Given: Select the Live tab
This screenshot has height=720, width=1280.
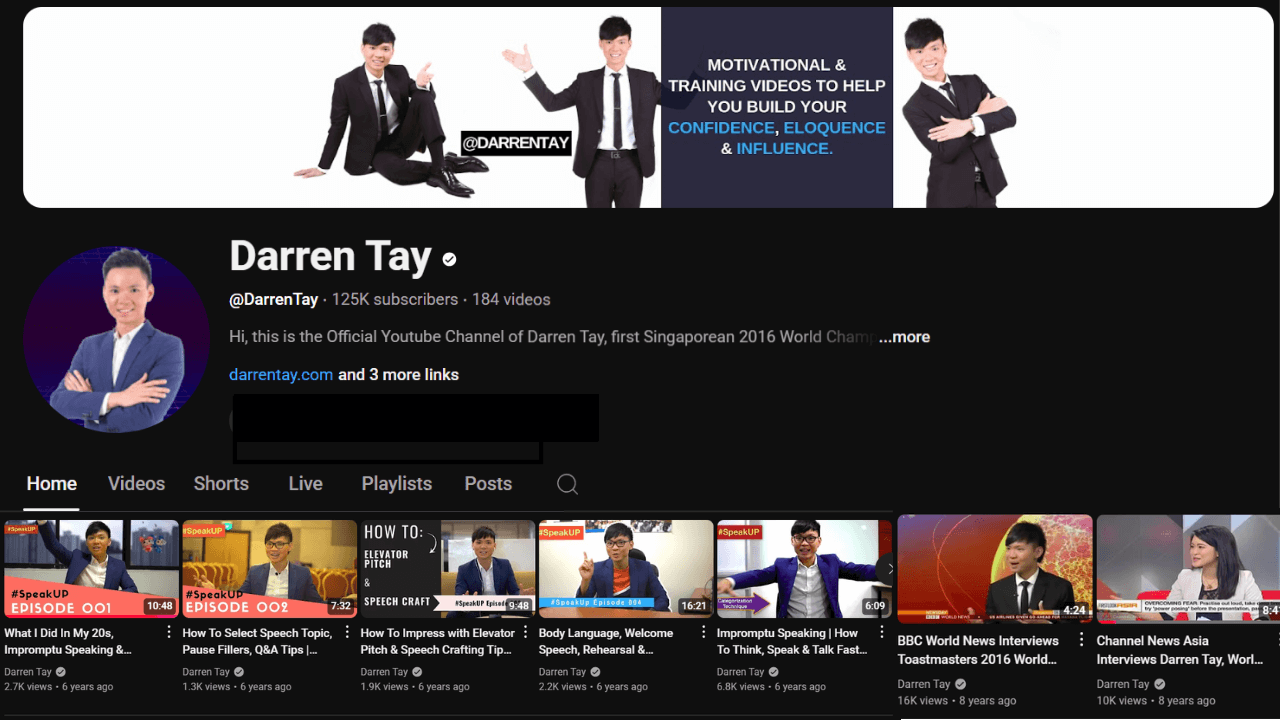Looking at the screenshot, I should (x=305, y=484).
